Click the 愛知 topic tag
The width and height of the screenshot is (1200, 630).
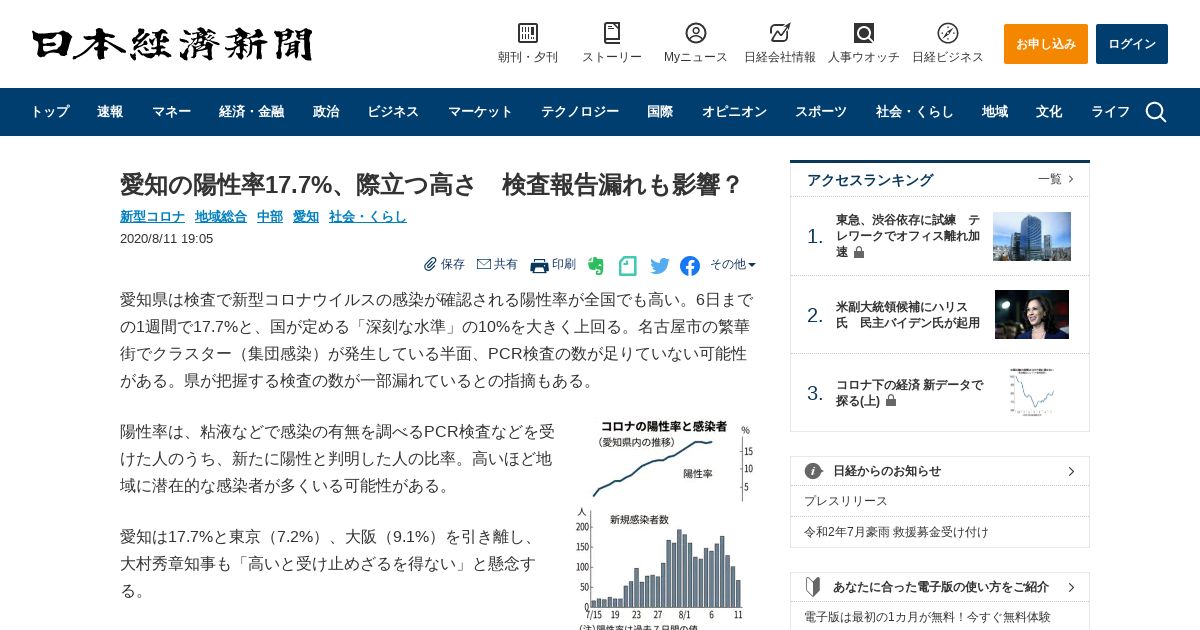point(306,216)
